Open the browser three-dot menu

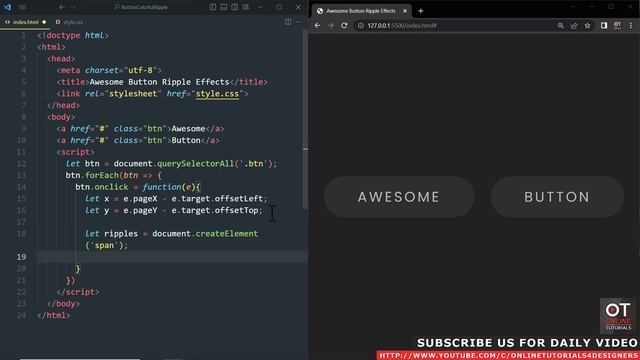631,25
